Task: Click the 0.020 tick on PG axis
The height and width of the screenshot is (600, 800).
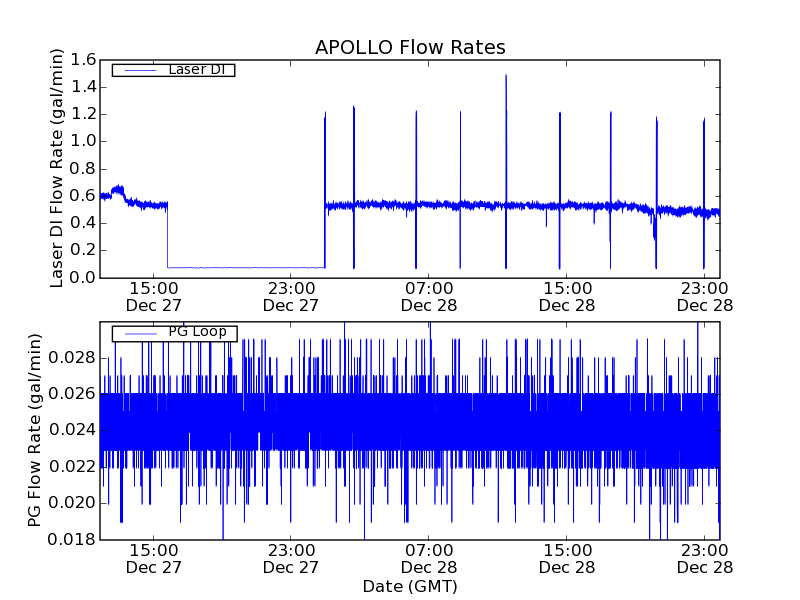Action: tap(72, 503)
